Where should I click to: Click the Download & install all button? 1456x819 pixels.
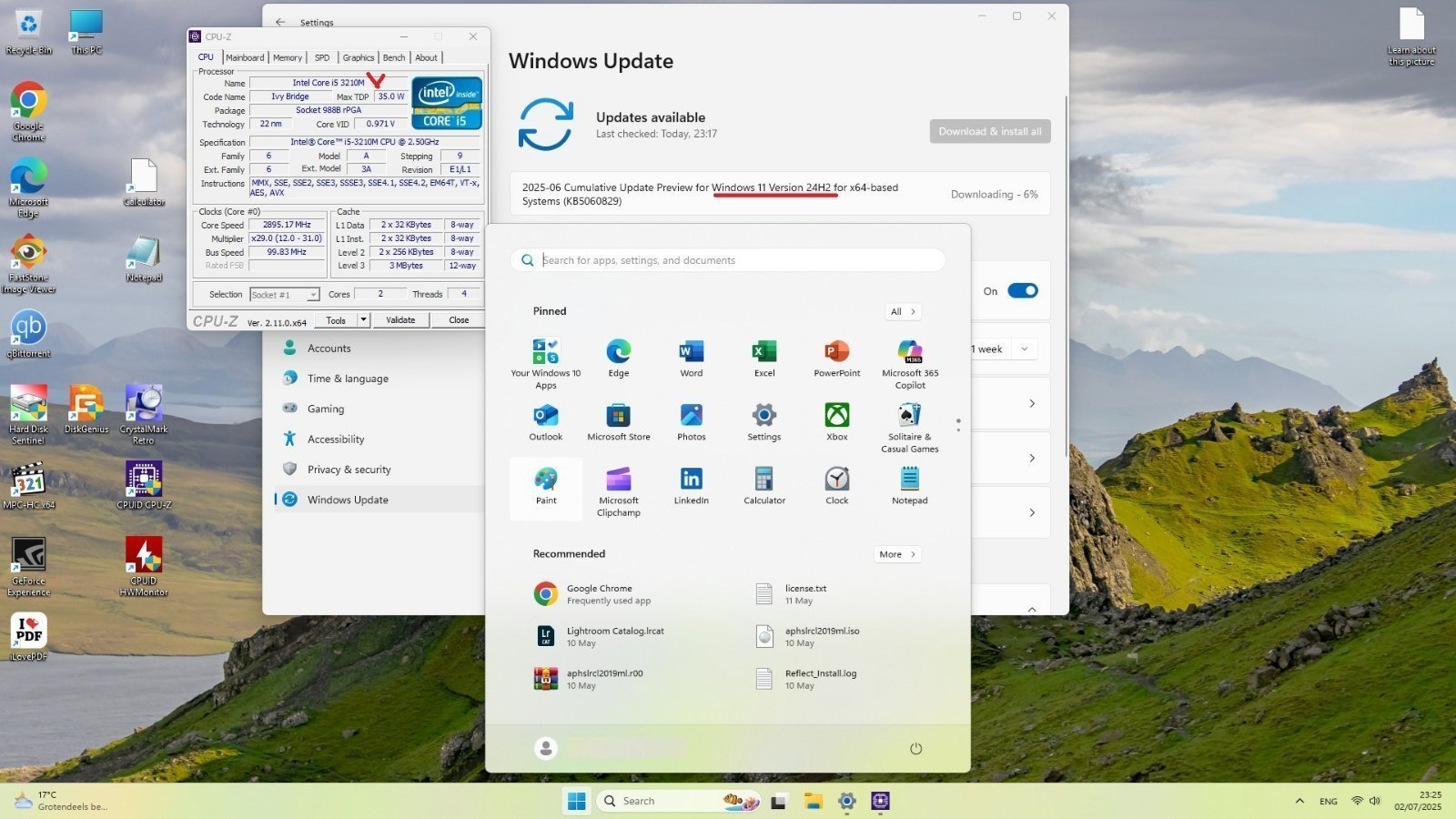coord(989,131)
